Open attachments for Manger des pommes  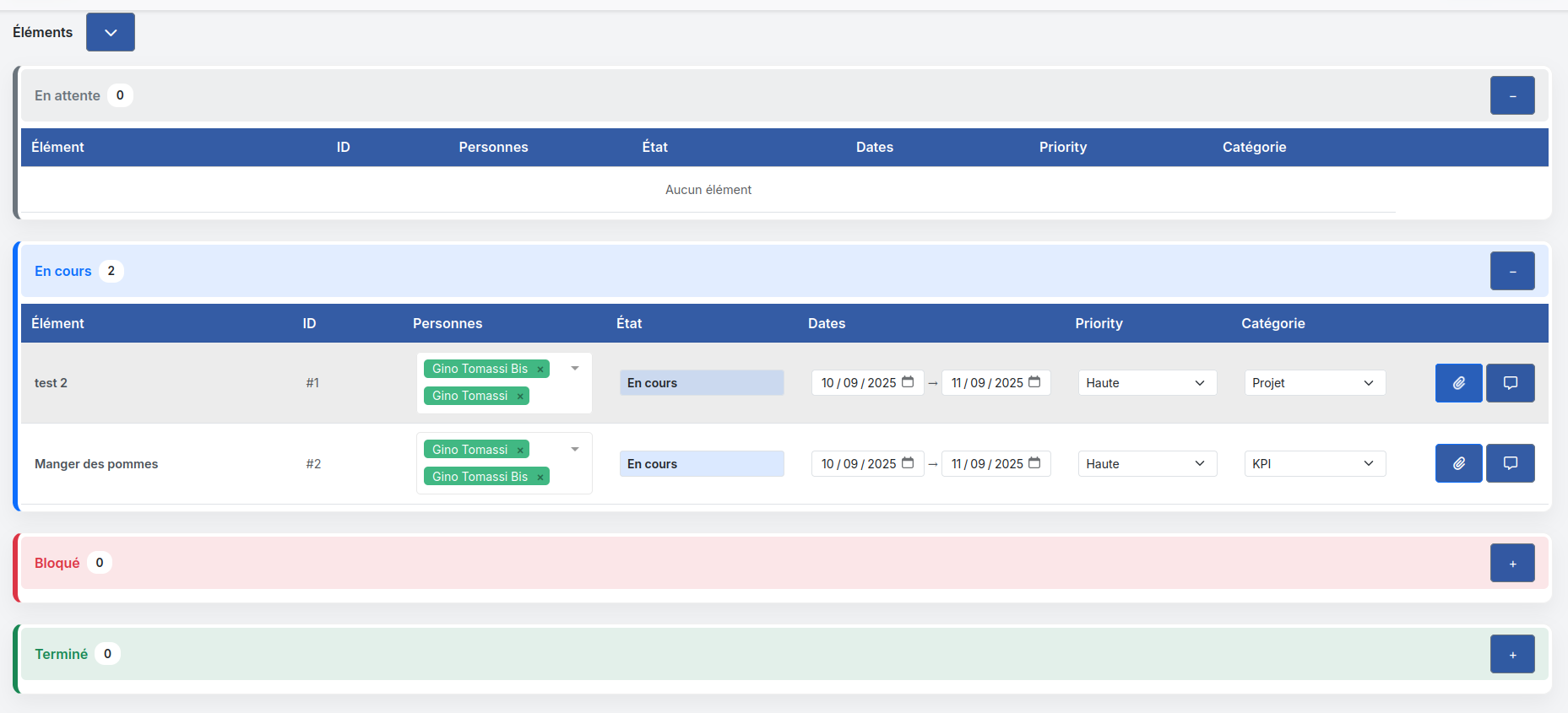(x=1458, y=463)
